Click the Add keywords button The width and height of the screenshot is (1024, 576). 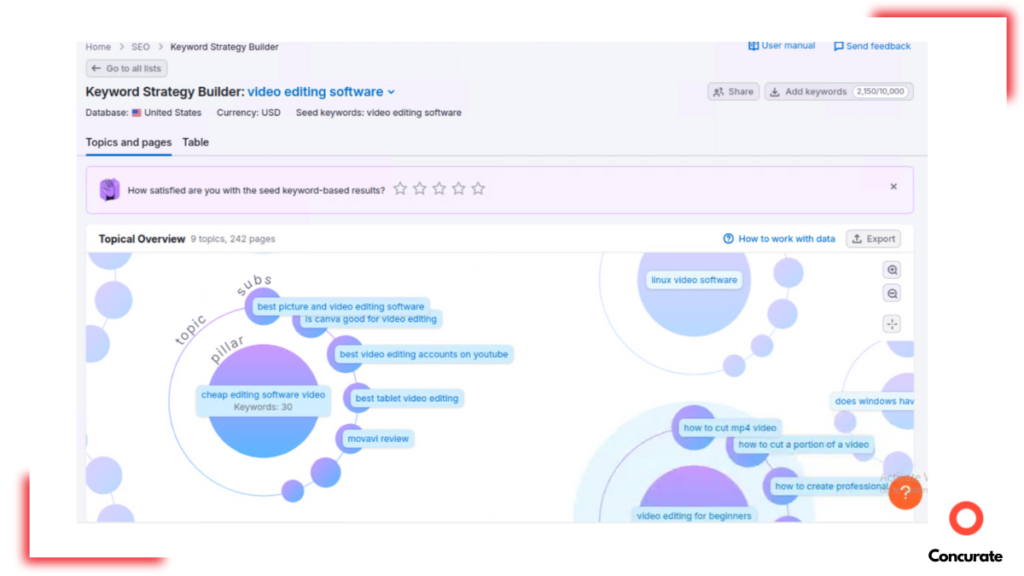tap(808, 92)
